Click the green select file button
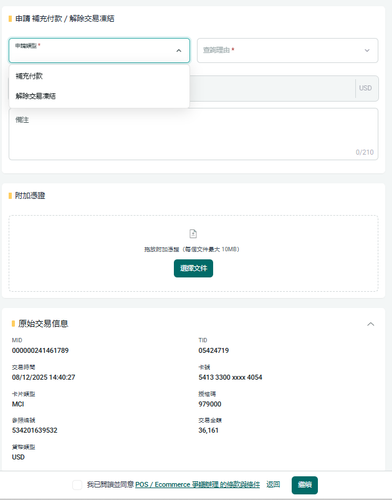Screen dimensions: 392x500 [193, 268]
